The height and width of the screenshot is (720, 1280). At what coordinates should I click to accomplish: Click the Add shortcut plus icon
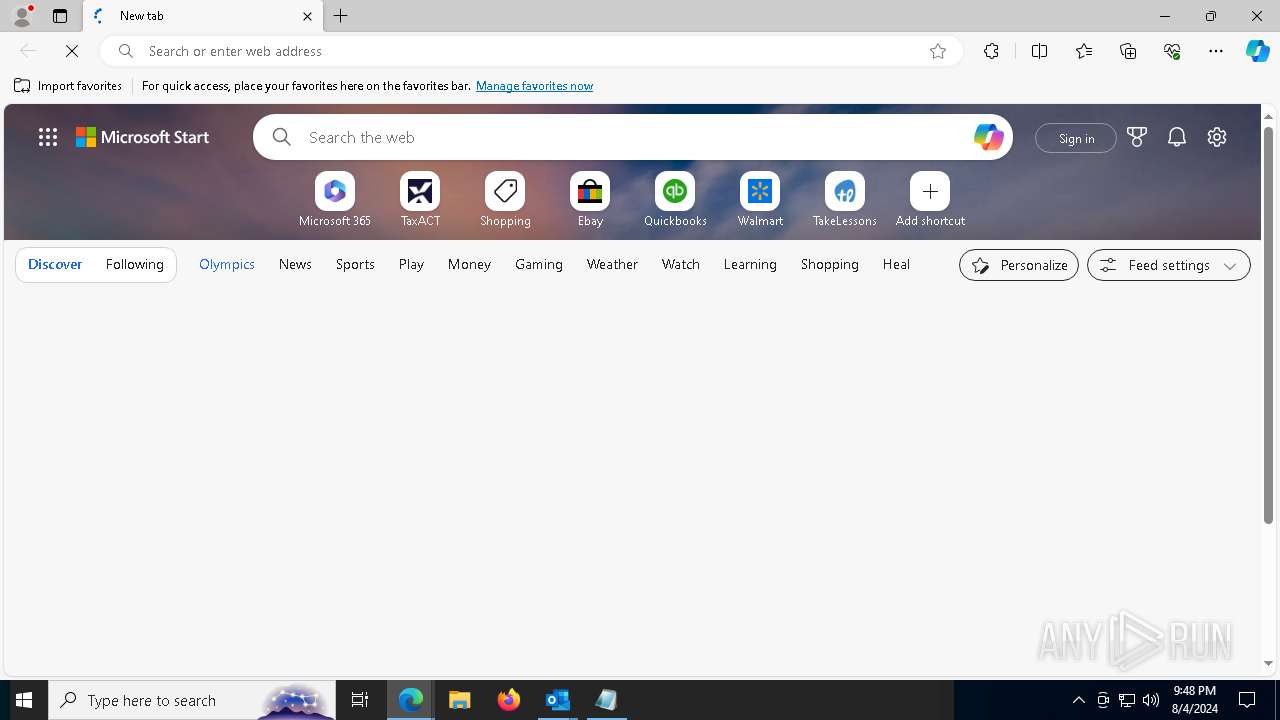(x=930, y=191)
